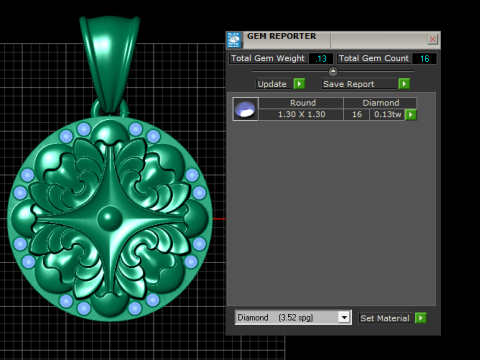Click the Save Report label
480x360 pixels.
click(359, 84)
